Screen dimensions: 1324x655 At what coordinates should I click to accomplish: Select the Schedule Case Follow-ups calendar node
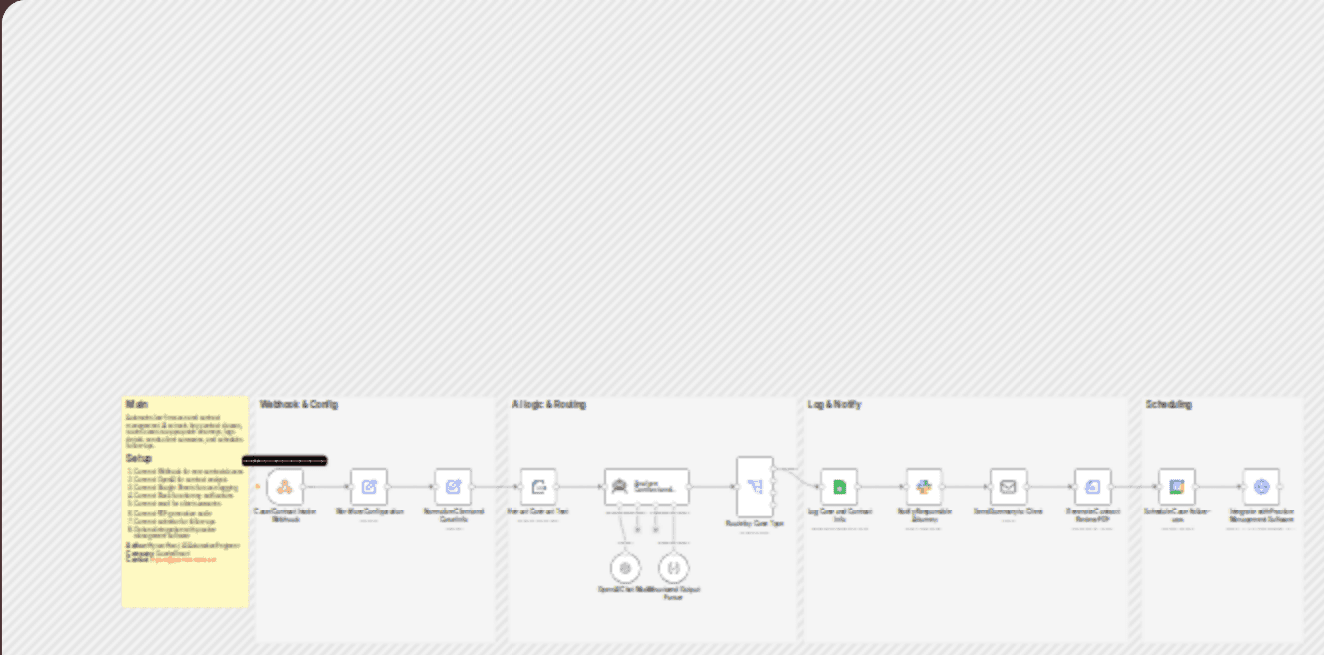(x=1177, y=487)
